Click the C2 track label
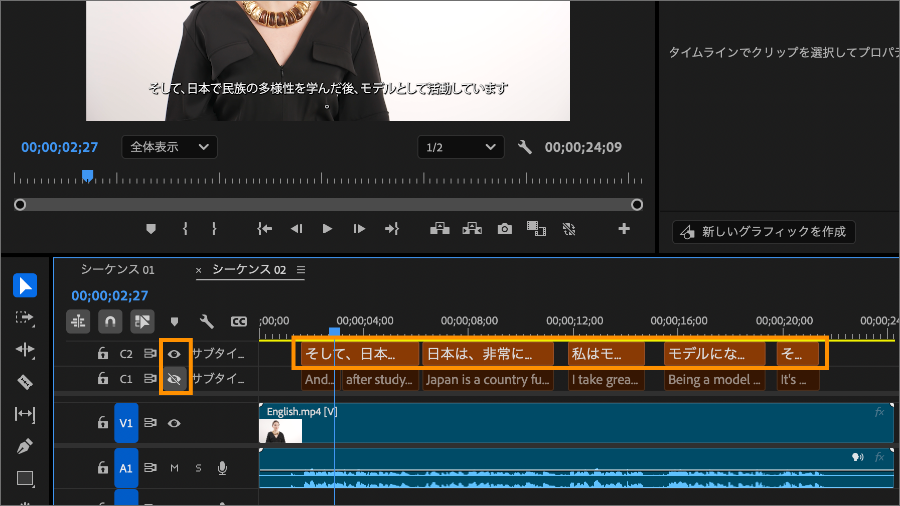 pyautogui.click(x=126, y=354)
